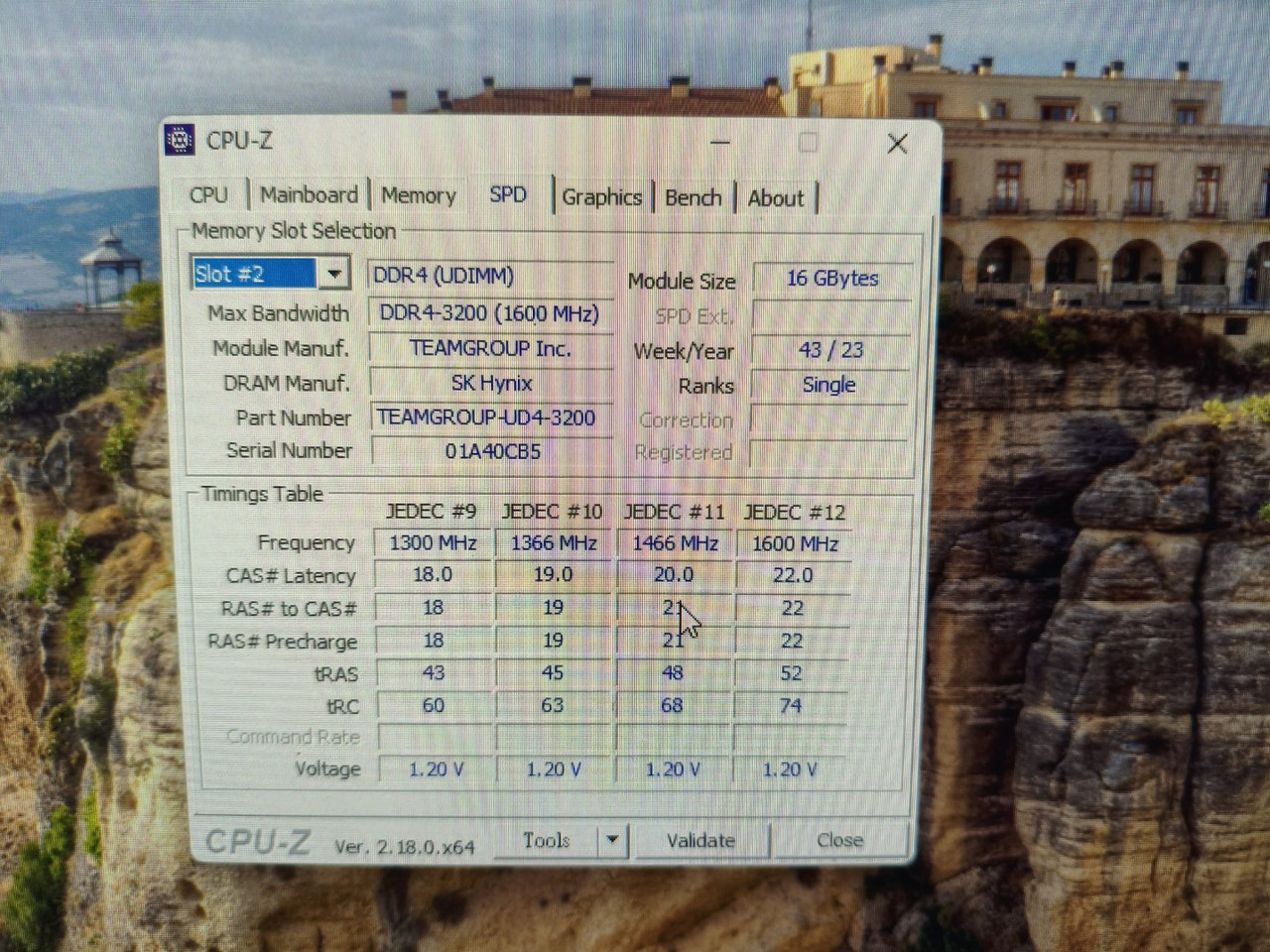Select the SPD tab
This screenshot has width=1270, height=952.
tap(508, 194)
